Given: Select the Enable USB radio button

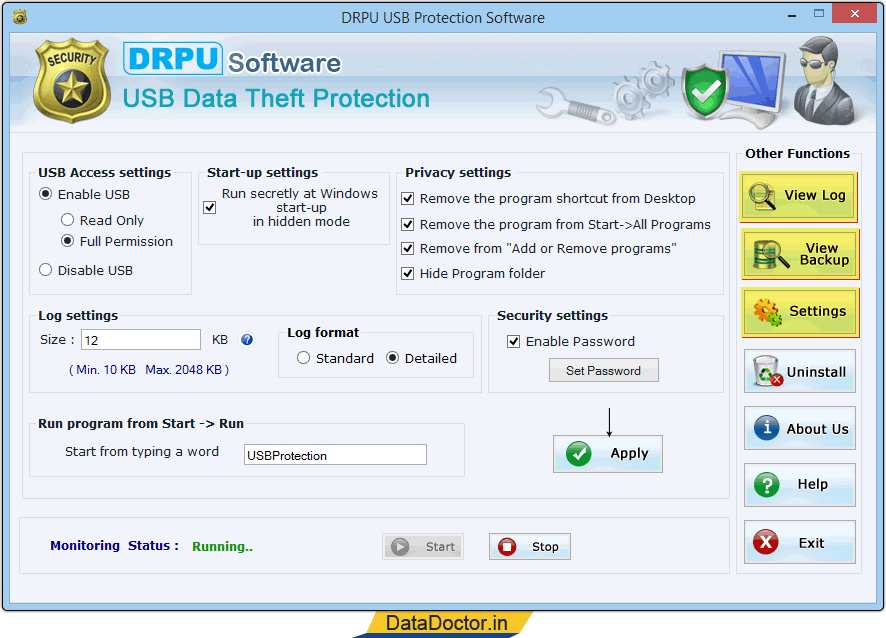Looking at the screenshot, I should (46, 194).
